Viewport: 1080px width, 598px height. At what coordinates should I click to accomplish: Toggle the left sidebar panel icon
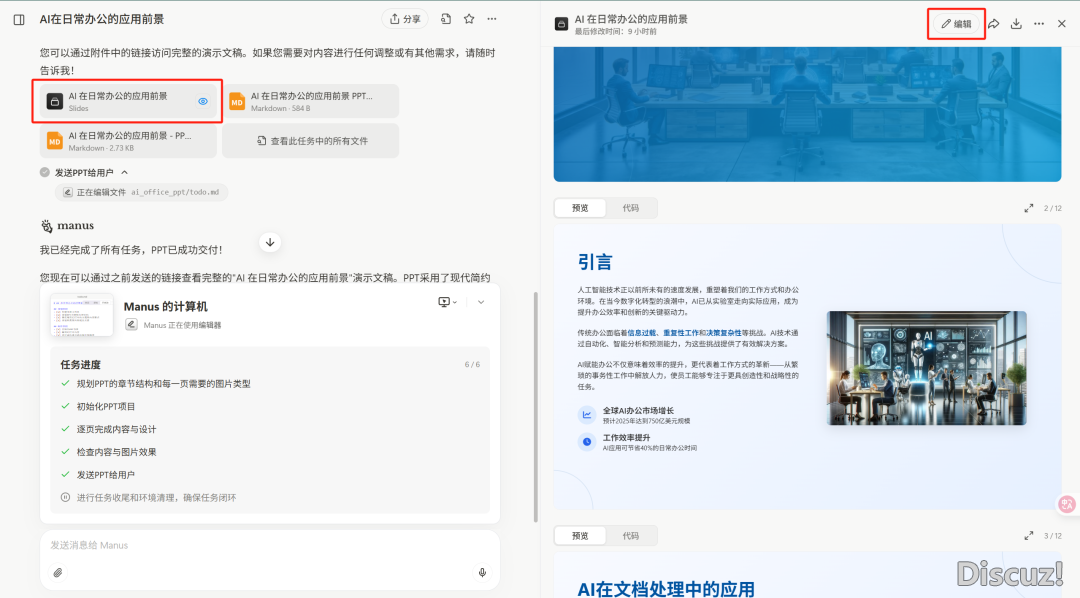(x=19, y=19)
